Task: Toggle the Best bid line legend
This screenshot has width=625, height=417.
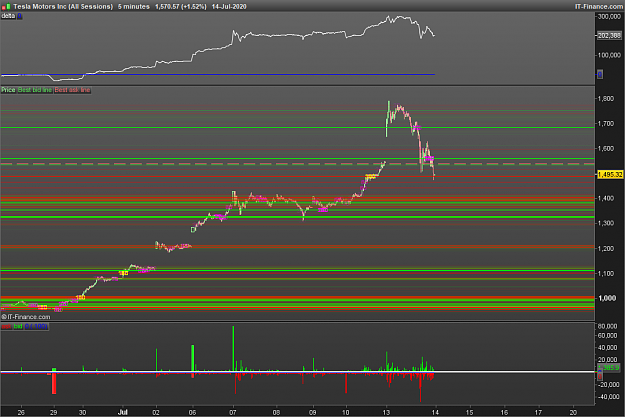Action: (x=35, y=90)
